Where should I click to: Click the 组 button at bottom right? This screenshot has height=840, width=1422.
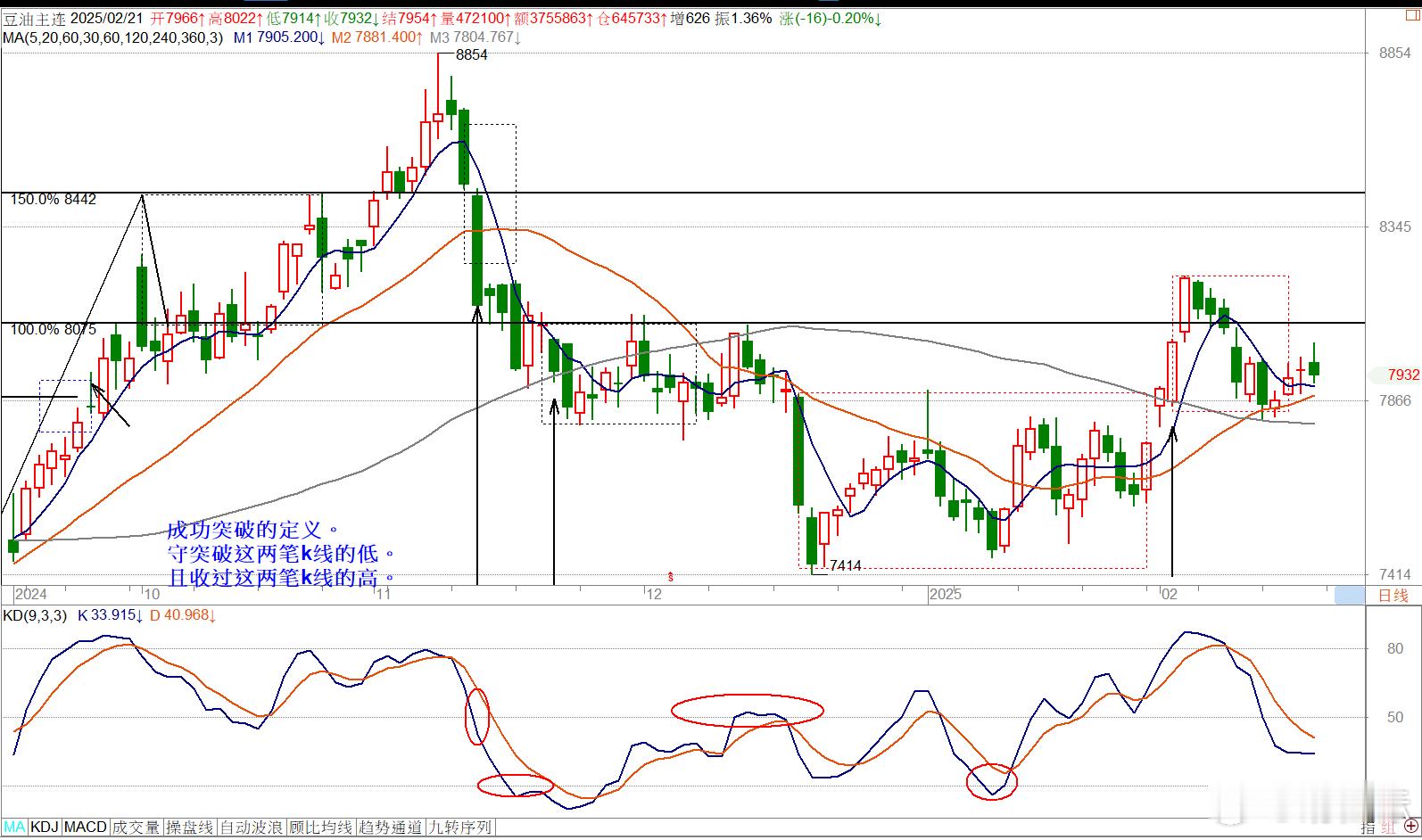coord(1389,828)
